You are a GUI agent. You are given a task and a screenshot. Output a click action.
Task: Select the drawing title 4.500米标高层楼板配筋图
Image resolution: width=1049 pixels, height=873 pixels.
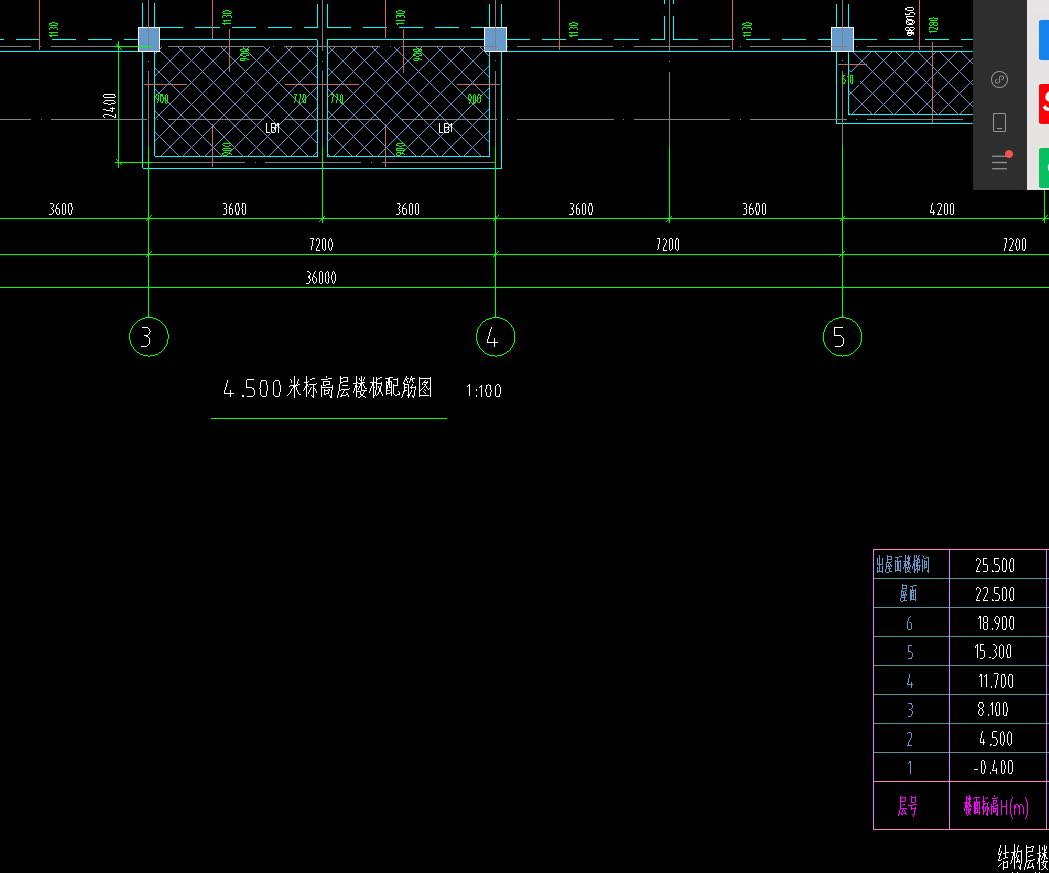(328, 388)
